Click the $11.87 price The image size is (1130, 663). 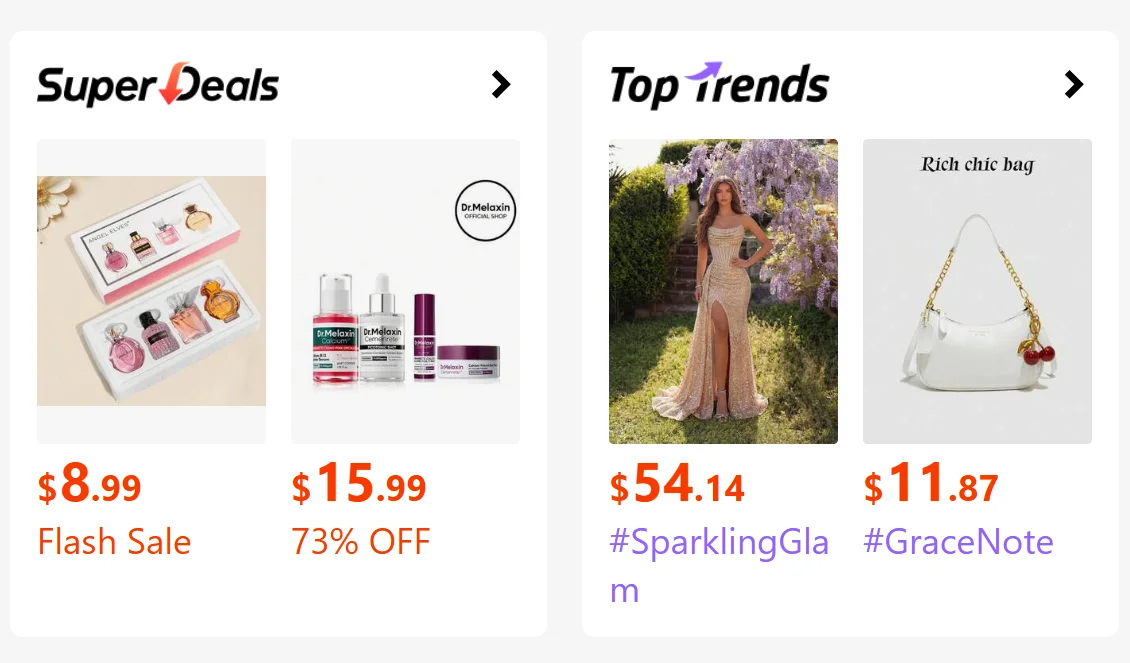pyautogui.click(x=931, y=486)
